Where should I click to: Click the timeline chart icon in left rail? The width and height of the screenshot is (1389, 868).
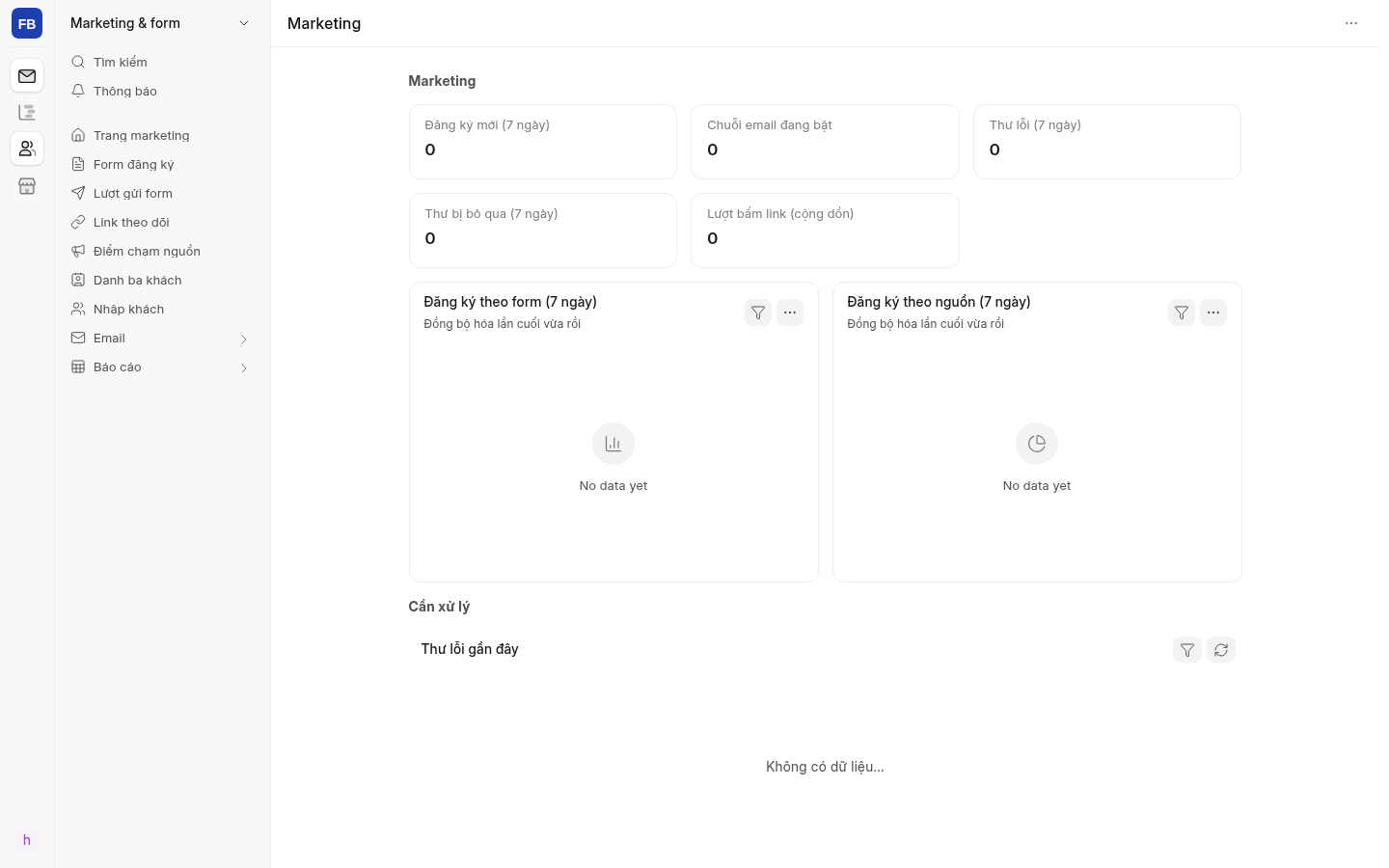(27, 113)
